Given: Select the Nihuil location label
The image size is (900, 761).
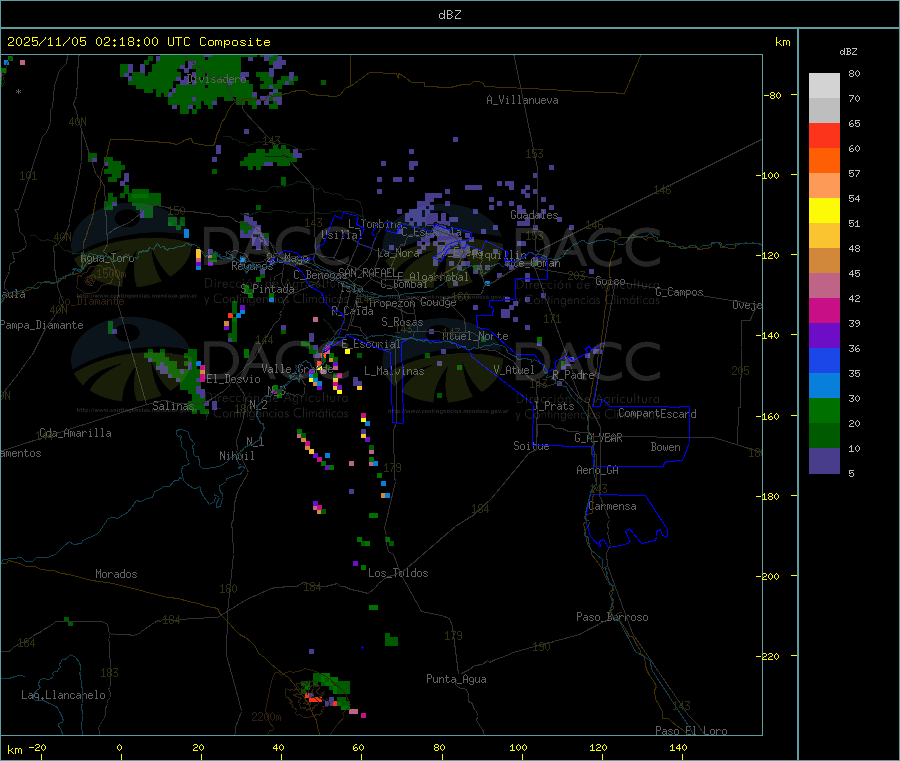Looking at the screenshot, I should pyautogui.click(x=237, y=456).
